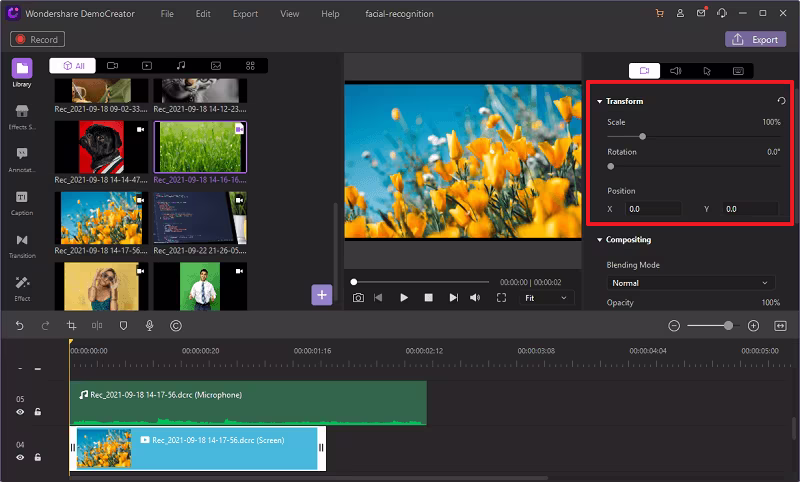Select the camera recordings library tab

[112, 66]
